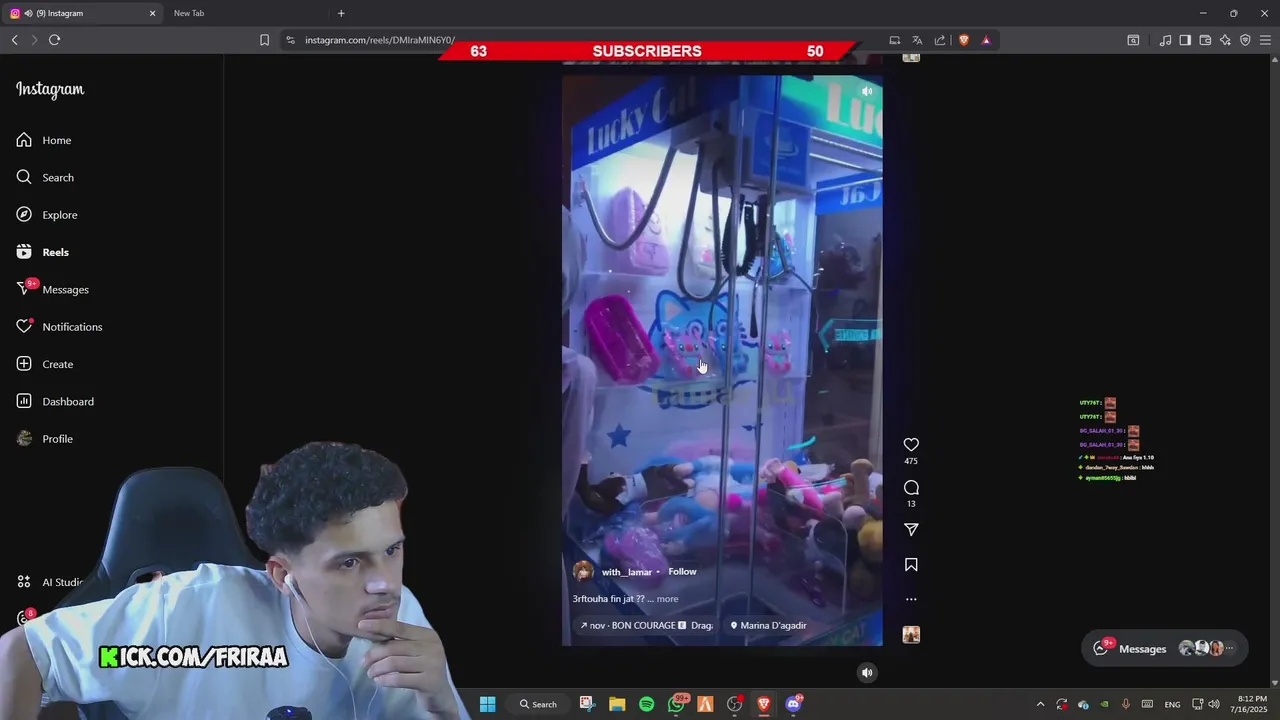Viewport: 1280px width, 720px height.
Task: Open Dashboard in sidebar
Action: (55, 401)
